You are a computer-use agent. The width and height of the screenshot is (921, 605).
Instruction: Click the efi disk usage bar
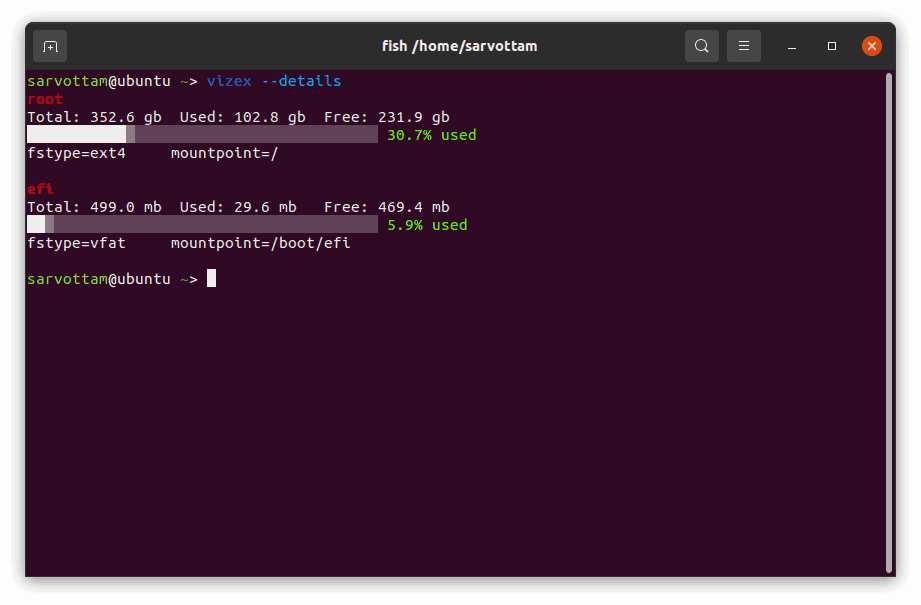pos(203,224)
